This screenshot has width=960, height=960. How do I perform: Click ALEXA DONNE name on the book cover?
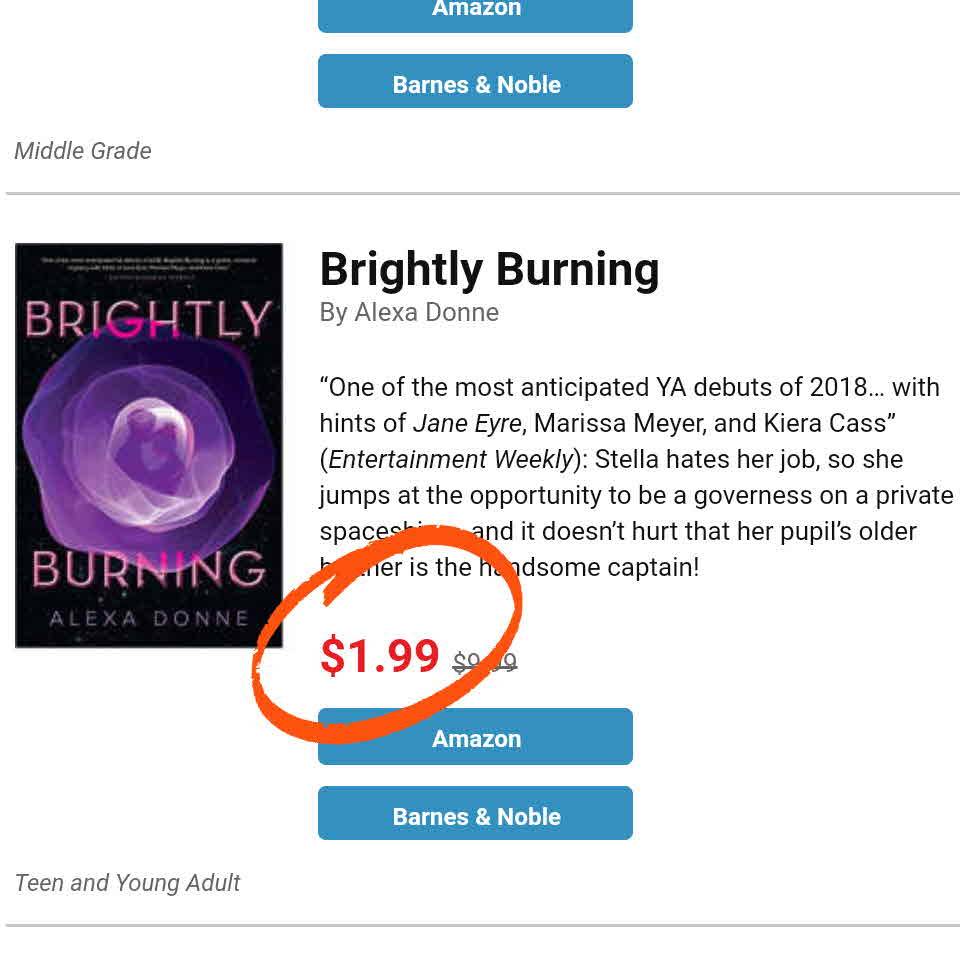coord(149,618)
